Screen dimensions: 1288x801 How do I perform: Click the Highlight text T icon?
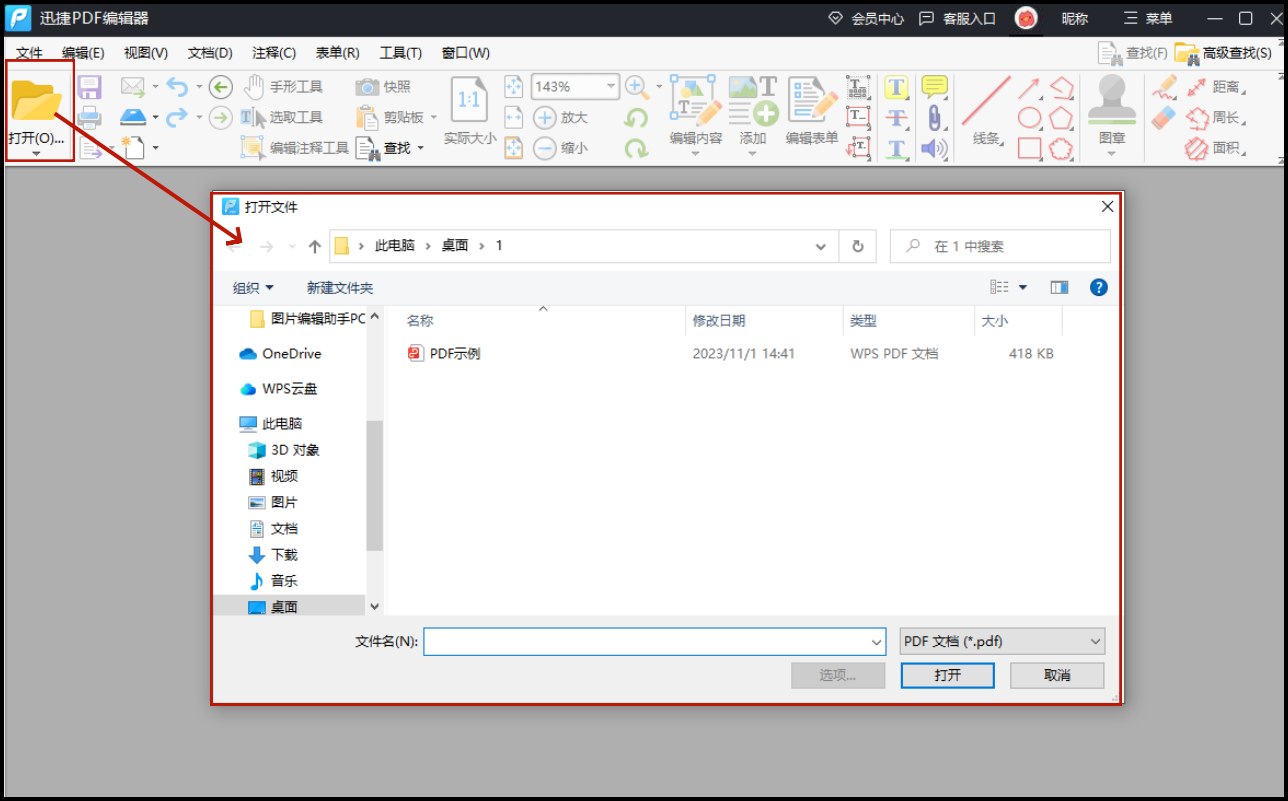(896, 87)
